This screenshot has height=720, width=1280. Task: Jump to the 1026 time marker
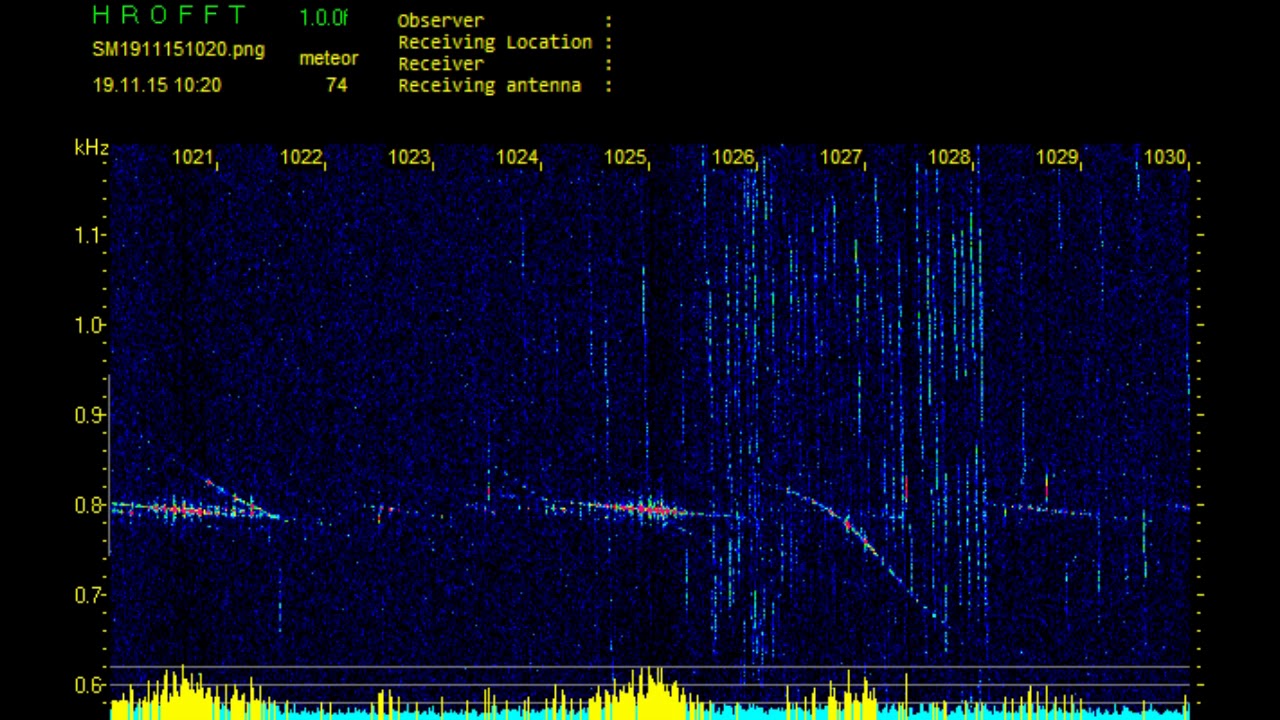(x=733, y=157)
